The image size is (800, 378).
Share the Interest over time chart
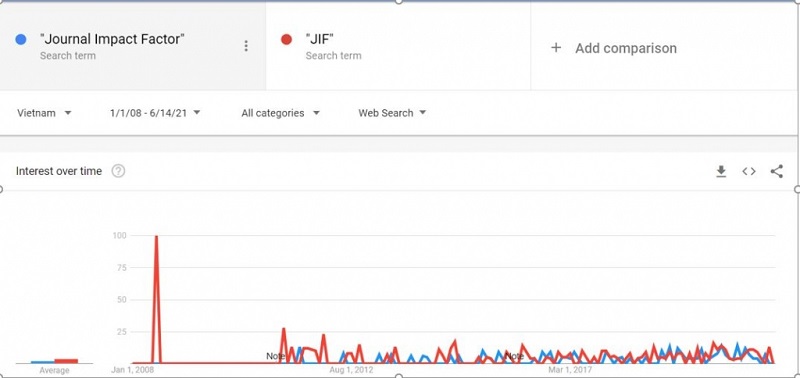click(x=777, y=171)
